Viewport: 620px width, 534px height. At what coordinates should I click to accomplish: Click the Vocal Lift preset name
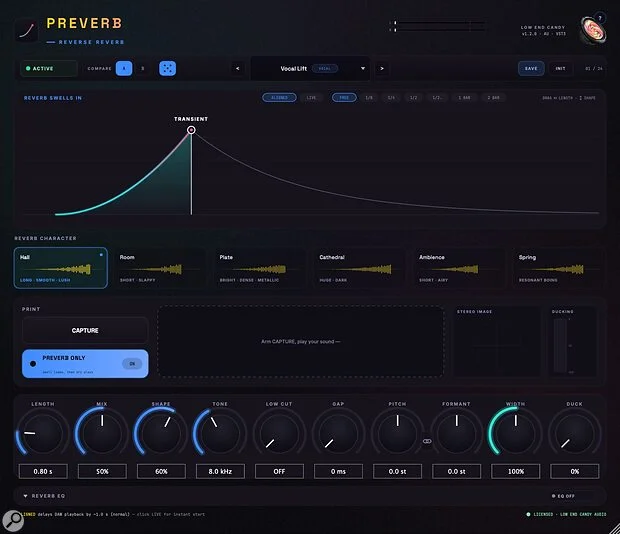pos(293,68)
